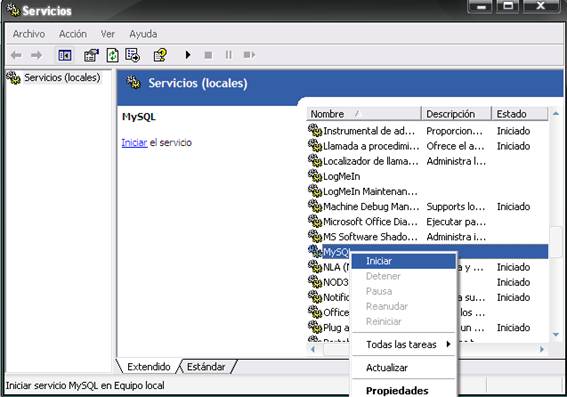
Task: Select the LogMeIn Maintenan... service
Action: (x=428, y=191)
